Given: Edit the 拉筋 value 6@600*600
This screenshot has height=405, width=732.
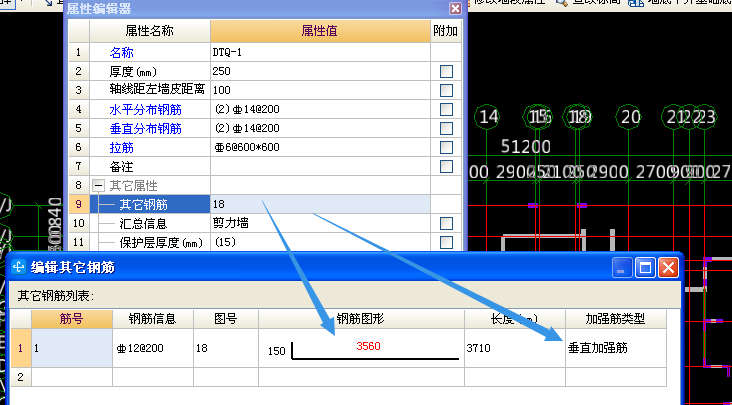Looking at the screenshot, I should (320, 147).
